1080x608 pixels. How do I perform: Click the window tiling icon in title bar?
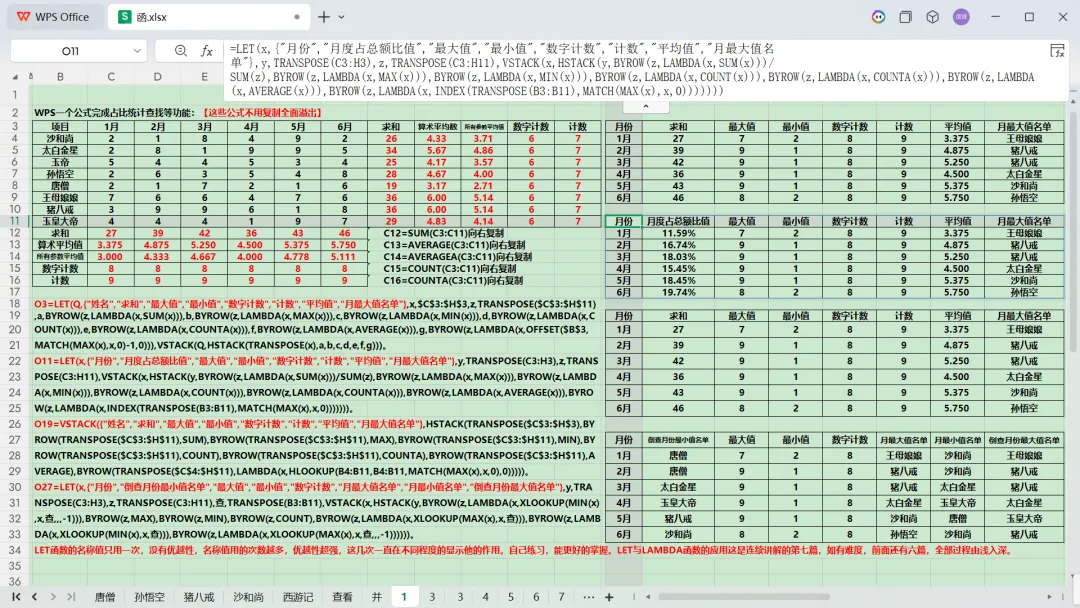pos(905,17)
